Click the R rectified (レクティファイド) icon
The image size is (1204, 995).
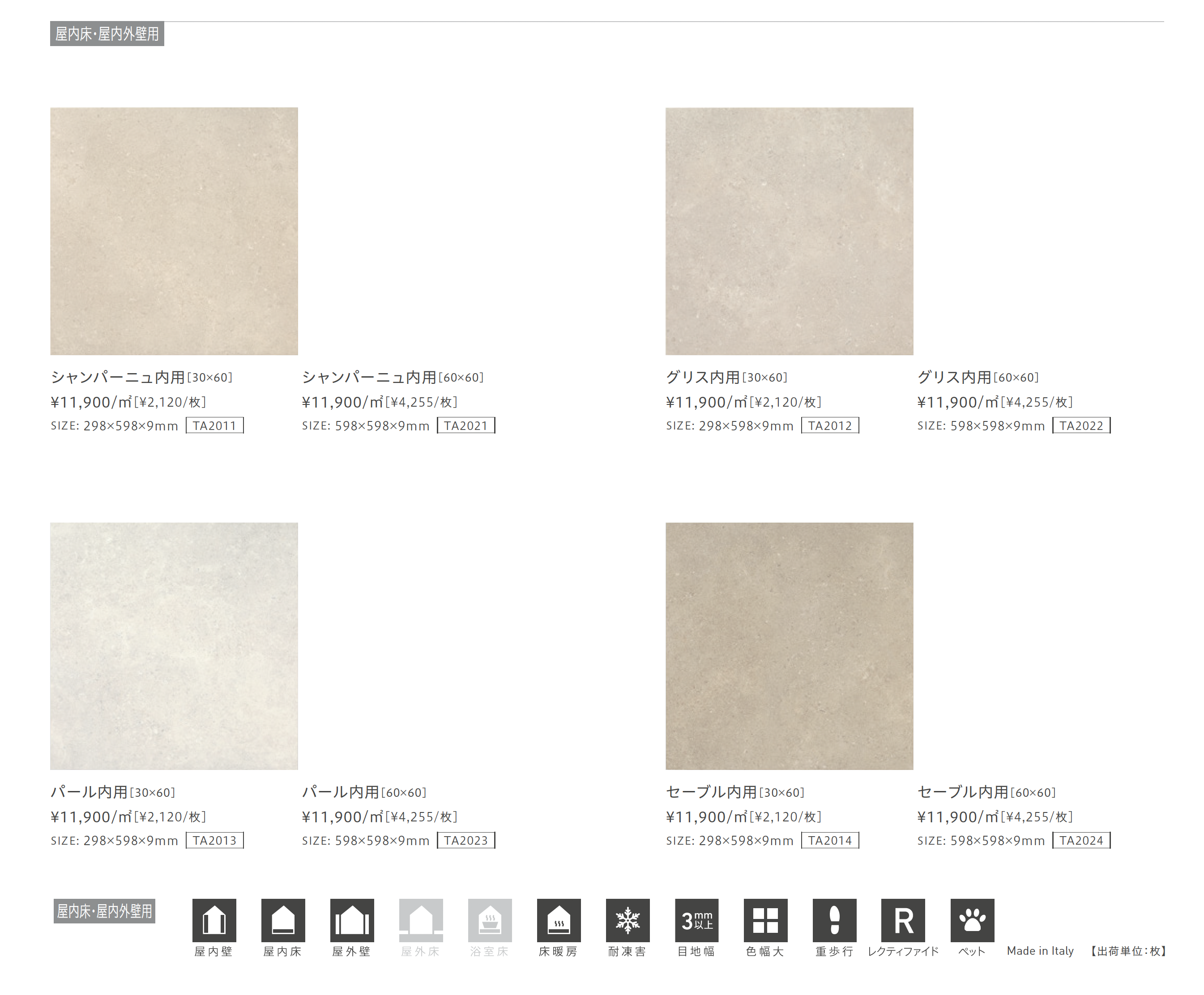tap(903, 920)
